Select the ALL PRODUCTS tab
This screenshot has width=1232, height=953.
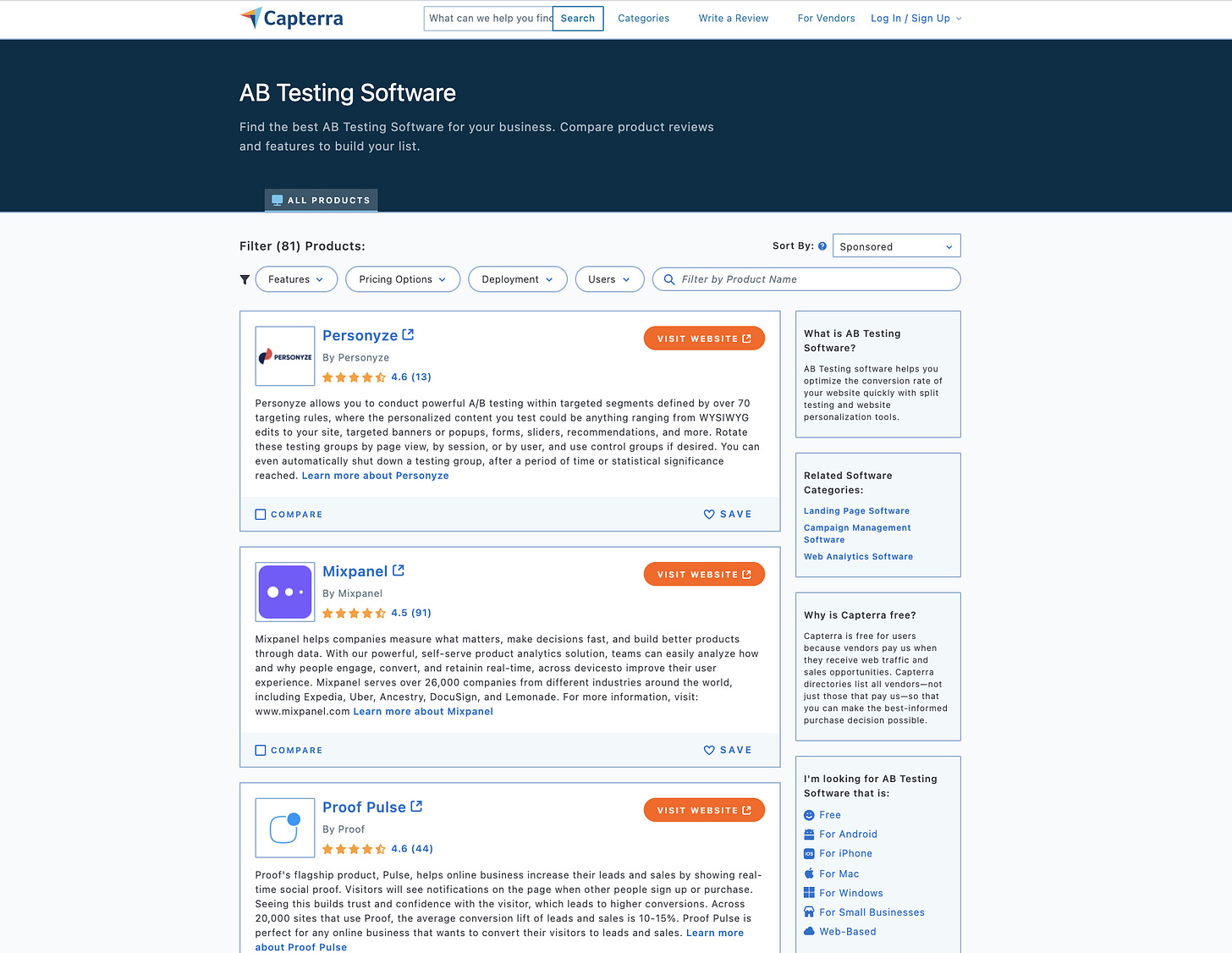pos(321,201)
